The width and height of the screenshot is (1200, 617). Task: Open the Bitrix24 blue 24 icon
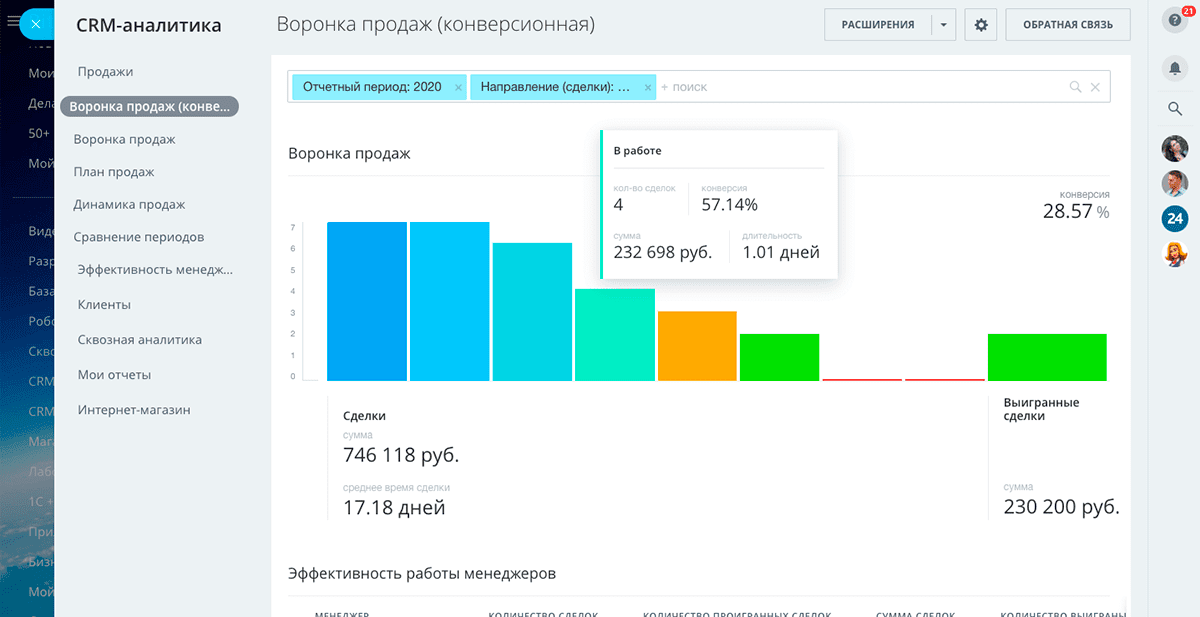tap(1175, 218)
